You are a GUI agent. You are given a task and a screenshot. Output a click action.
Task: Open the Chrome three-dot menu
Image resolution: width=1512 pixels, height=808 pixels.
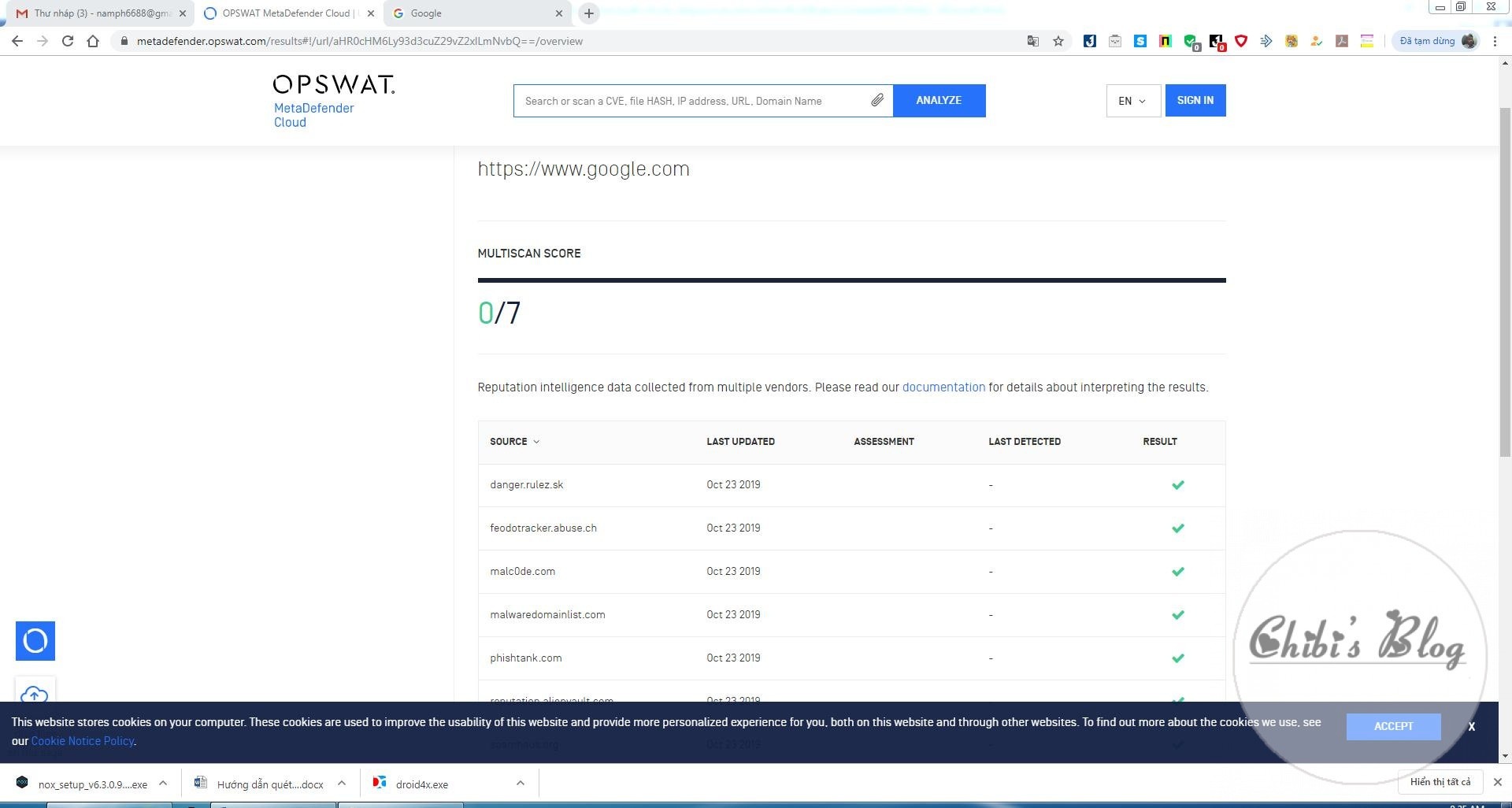1495,41
